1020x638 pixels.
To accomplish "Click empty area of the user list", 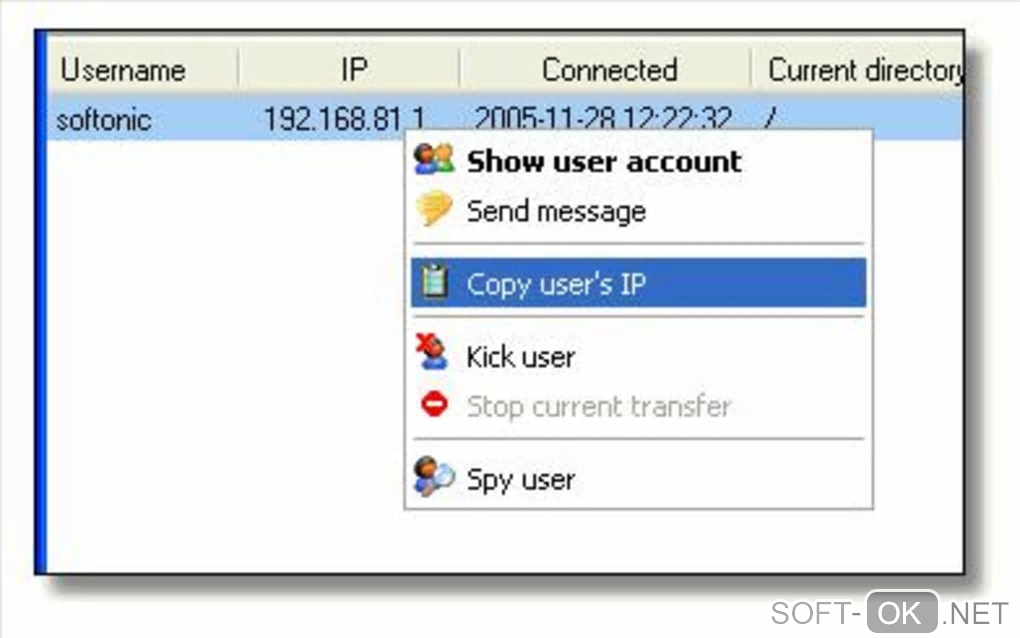I will 221,358.
